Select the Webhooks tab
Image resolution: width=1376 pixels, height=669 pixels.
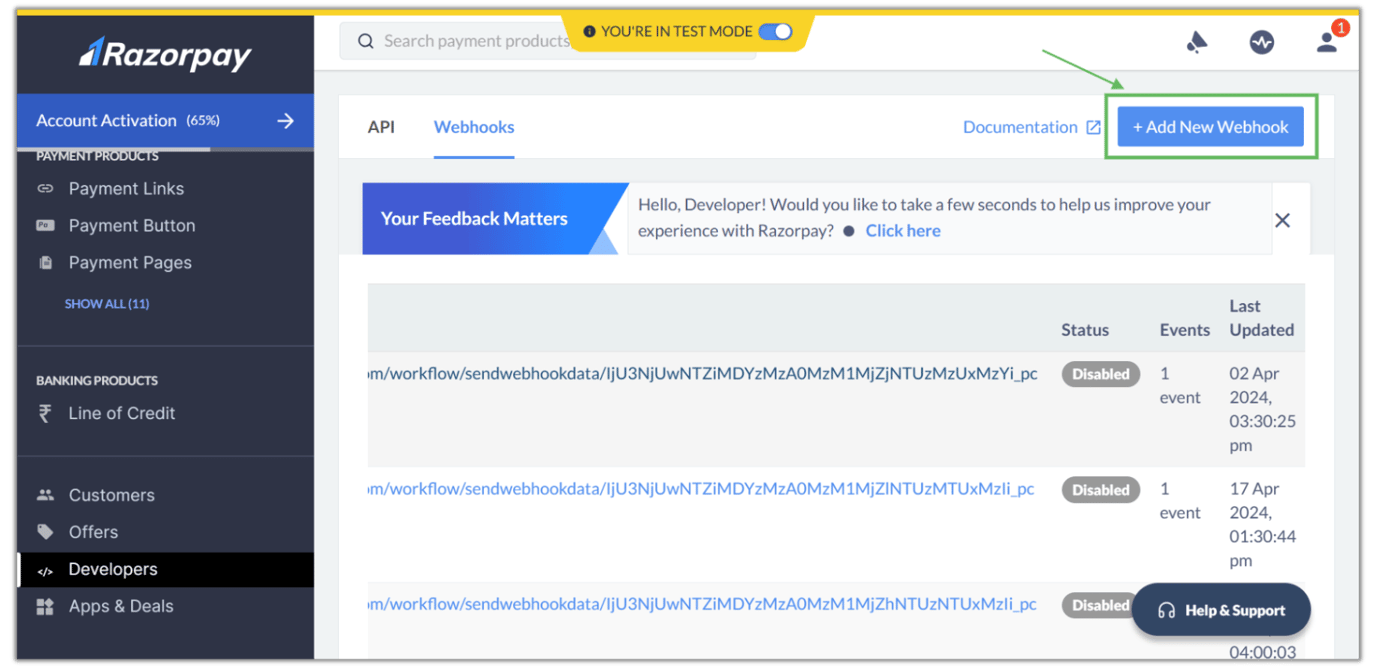pyautogui.click(x=473, y=127)
